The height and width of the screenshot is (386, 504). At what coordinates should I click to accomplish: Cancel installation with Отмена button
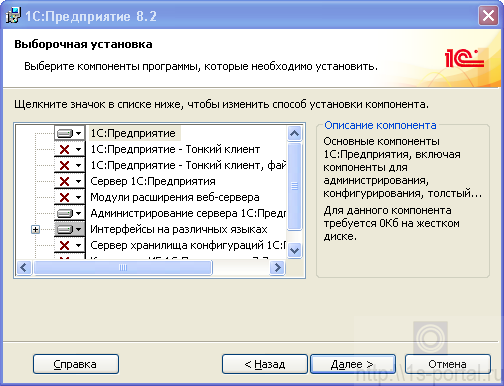pos(448,364)
